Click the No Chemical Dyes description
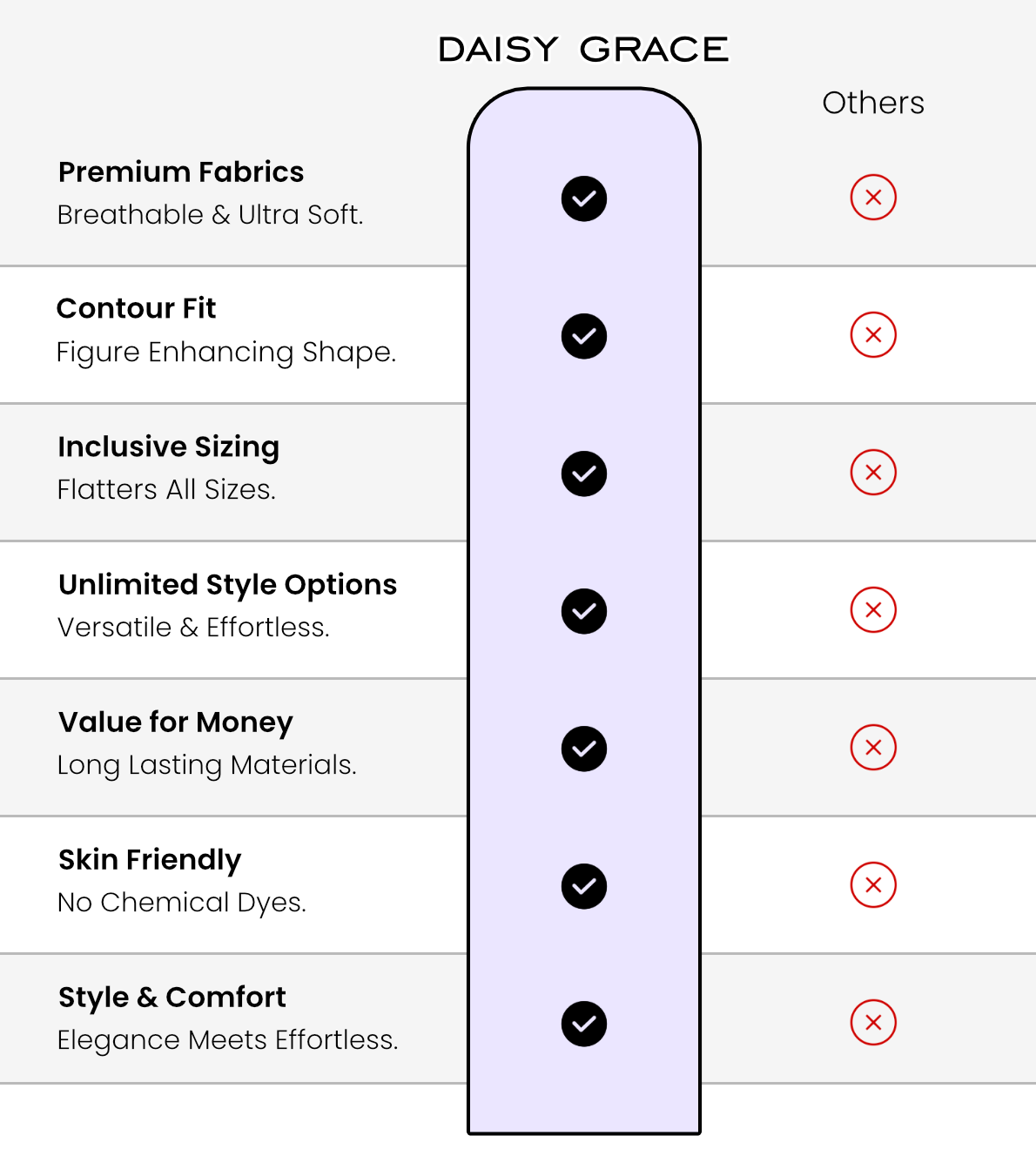Viewport: 1036px width, 1149px height. (x=182, y=903)
